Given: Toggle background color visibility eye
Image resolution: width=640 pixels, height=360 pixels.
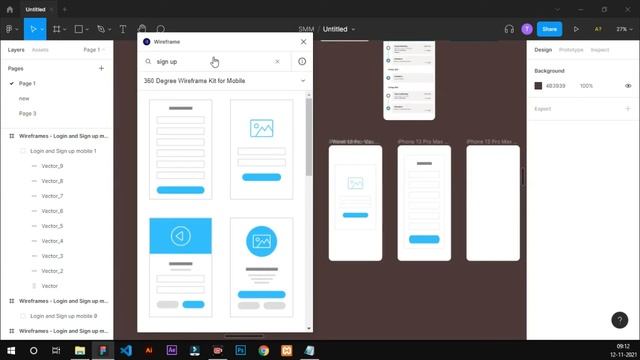Looking at the screenshot, I should coord(628,86).
